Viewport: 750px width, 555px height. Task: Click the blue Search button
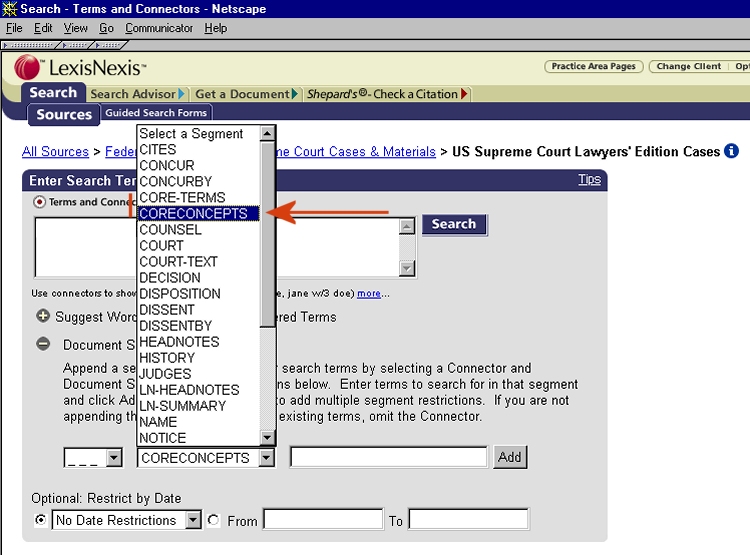coord(454,224)
